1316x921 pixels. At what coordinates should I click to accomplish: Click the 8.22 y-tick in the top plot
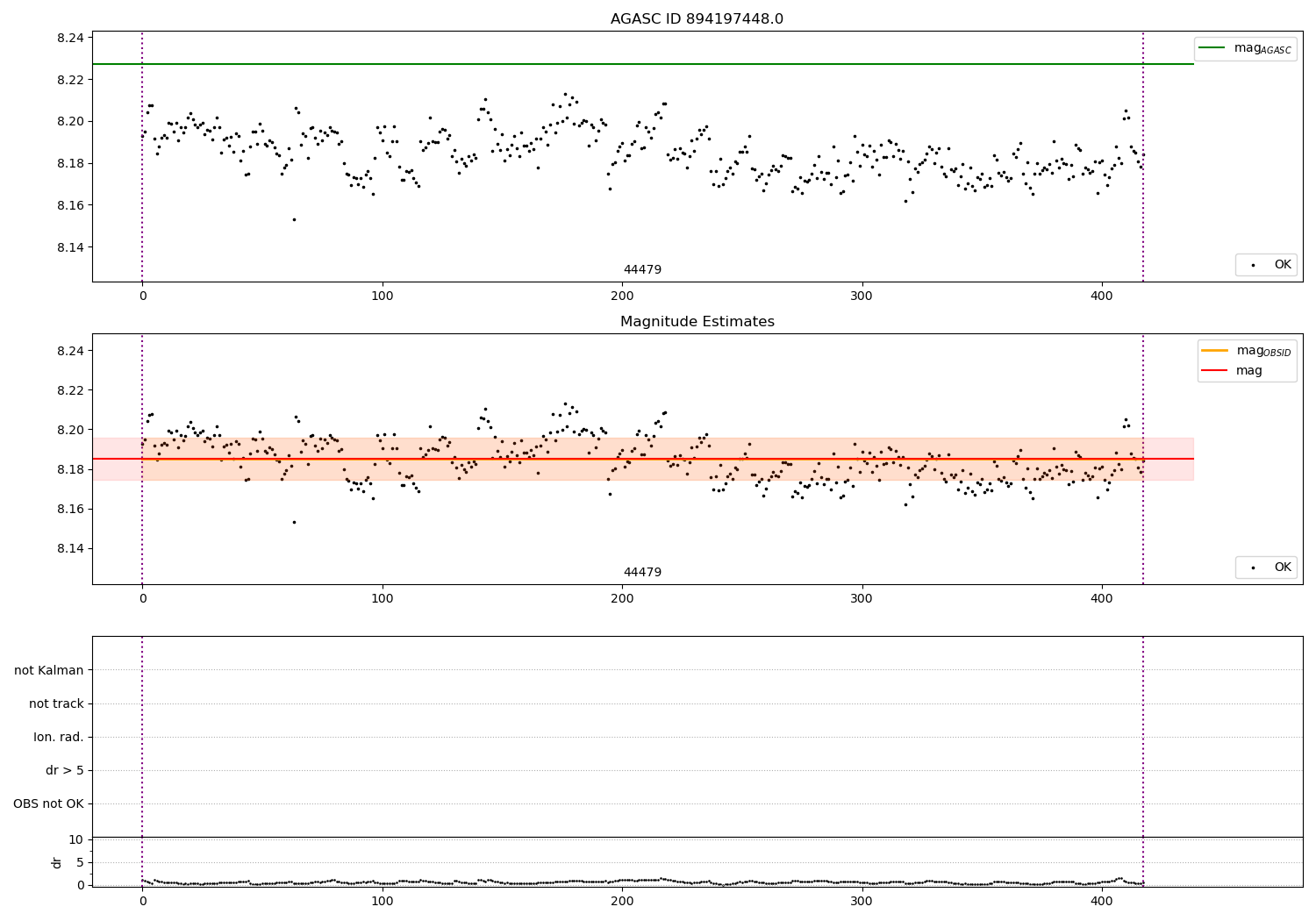[x=71, y=80]
